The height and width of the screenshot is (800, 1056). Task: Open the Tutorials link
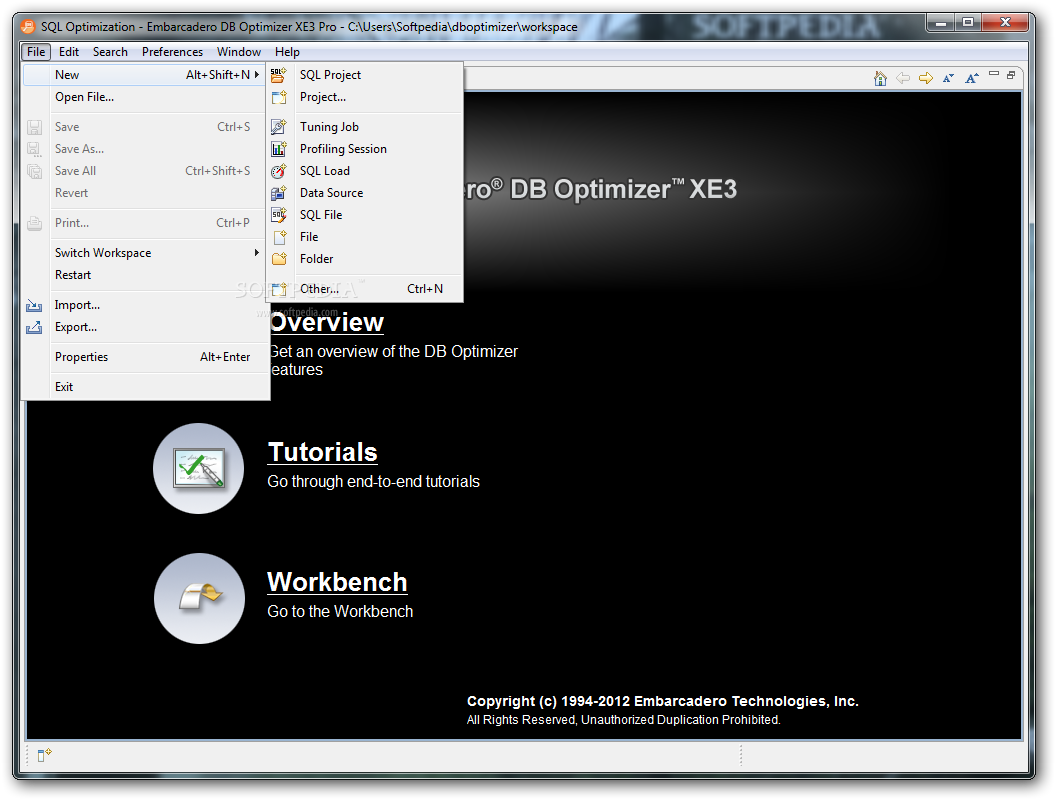coord(323,453)
